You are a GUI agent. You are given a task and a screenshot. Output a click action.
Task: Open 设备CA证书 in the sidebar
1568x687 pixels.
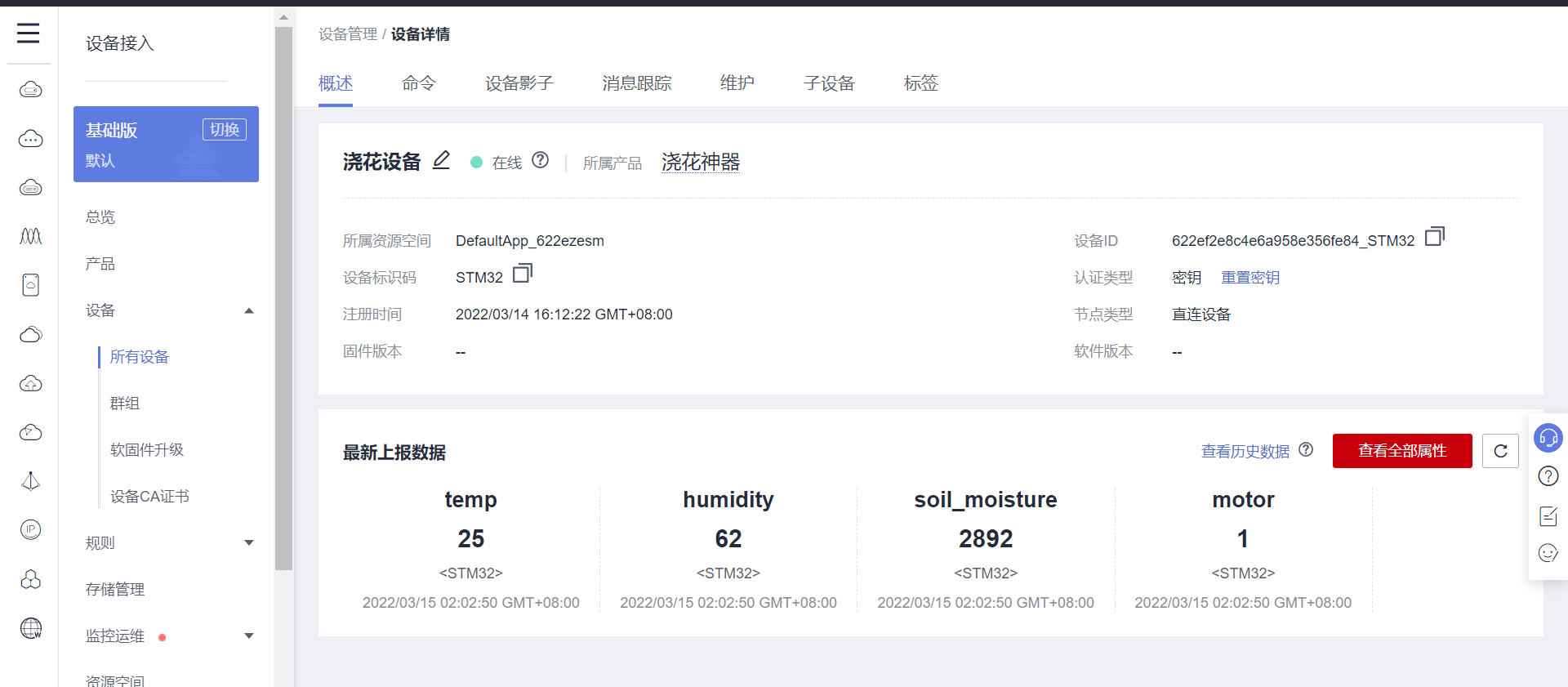pyautogui.click(x=149, y=497)
